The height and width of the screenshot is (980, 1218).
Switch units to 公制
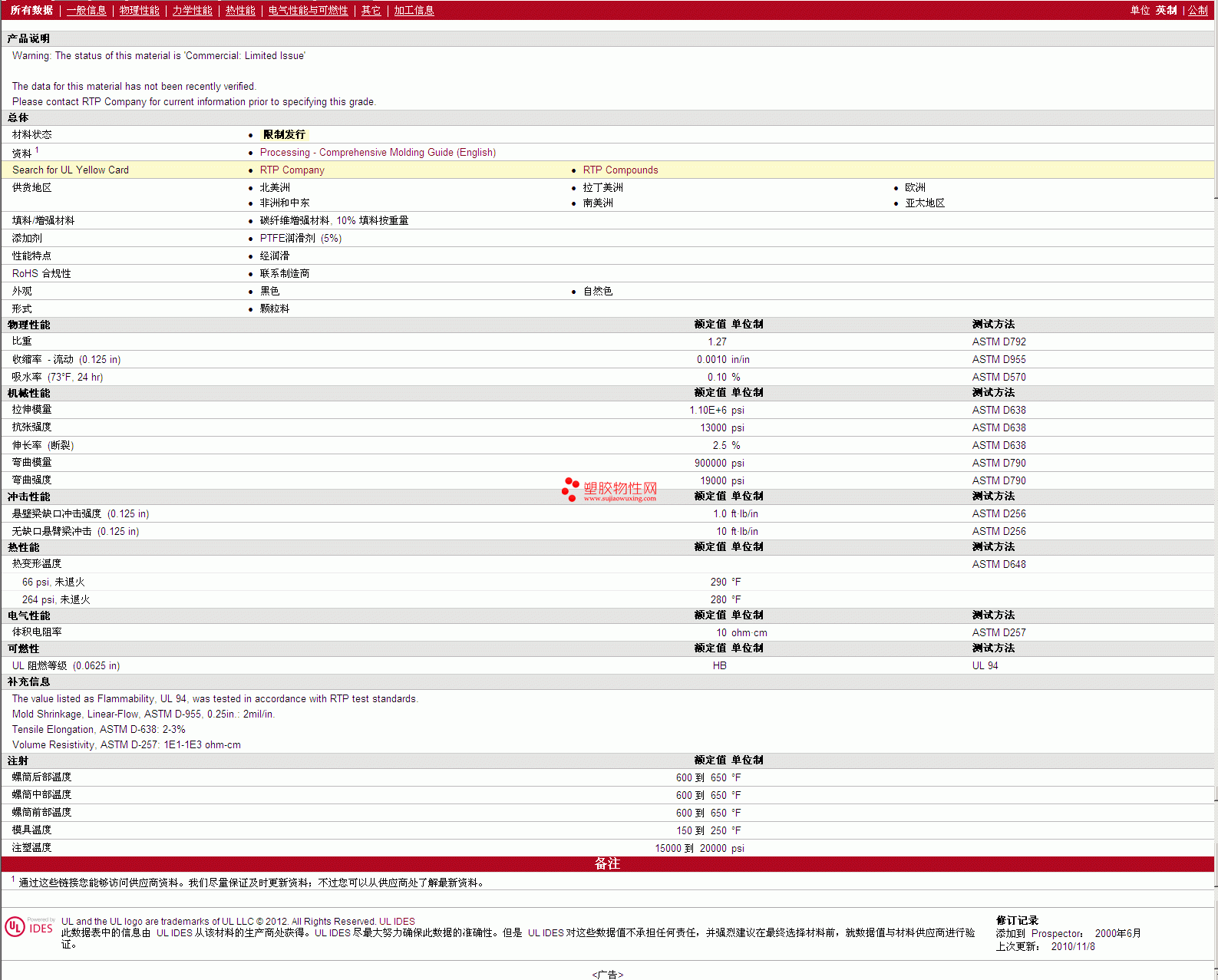pyautogui.click(x=1197, y=11)
